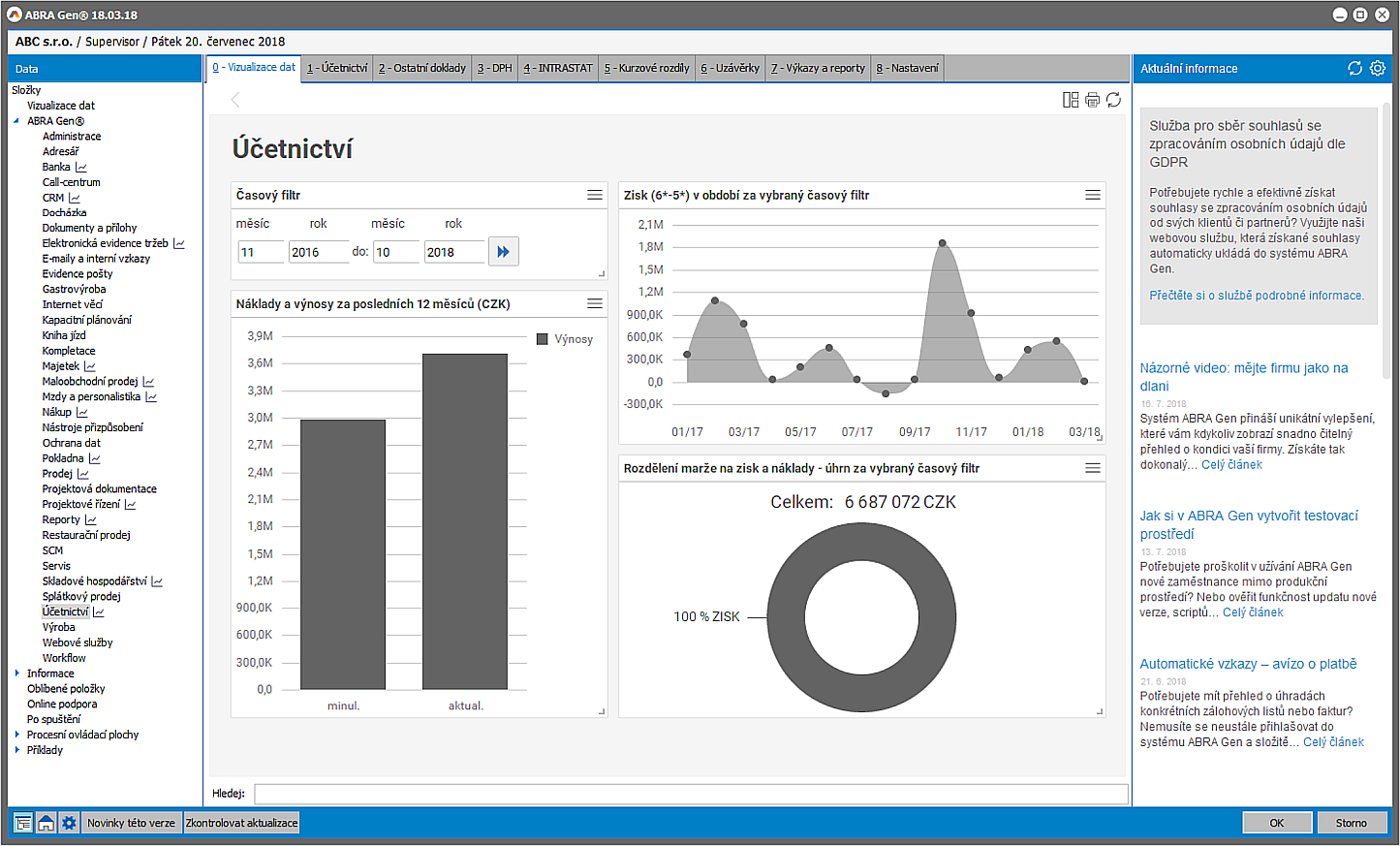
Task: Click the list view icon in bottom bar
Action: point(23,823)
